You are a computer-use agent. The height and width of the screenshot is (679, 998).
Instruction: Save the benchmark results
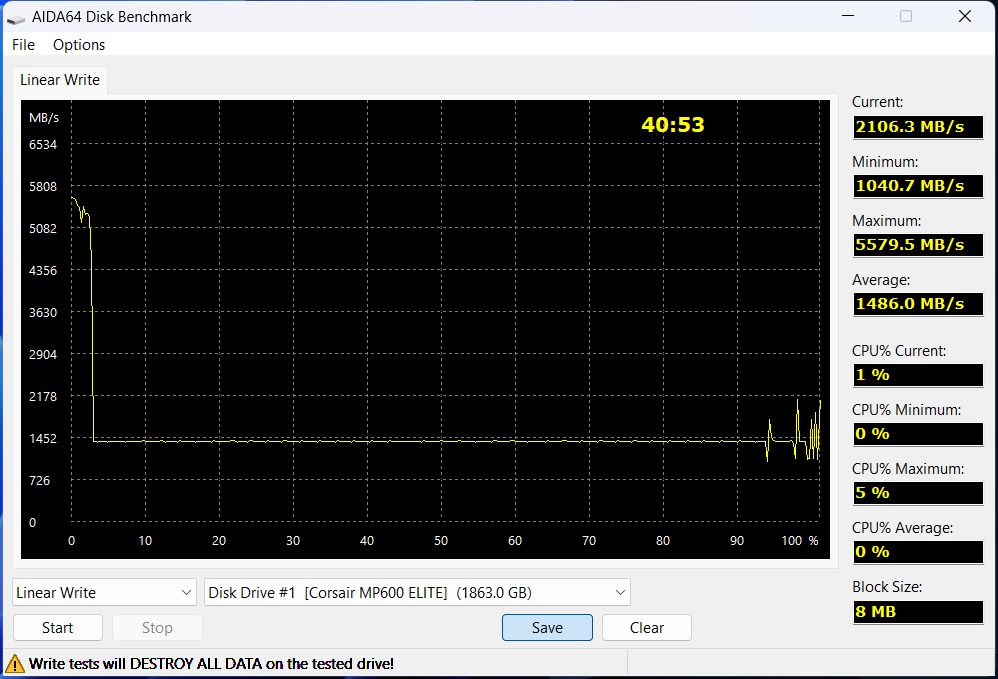click(x=547, y=627)
